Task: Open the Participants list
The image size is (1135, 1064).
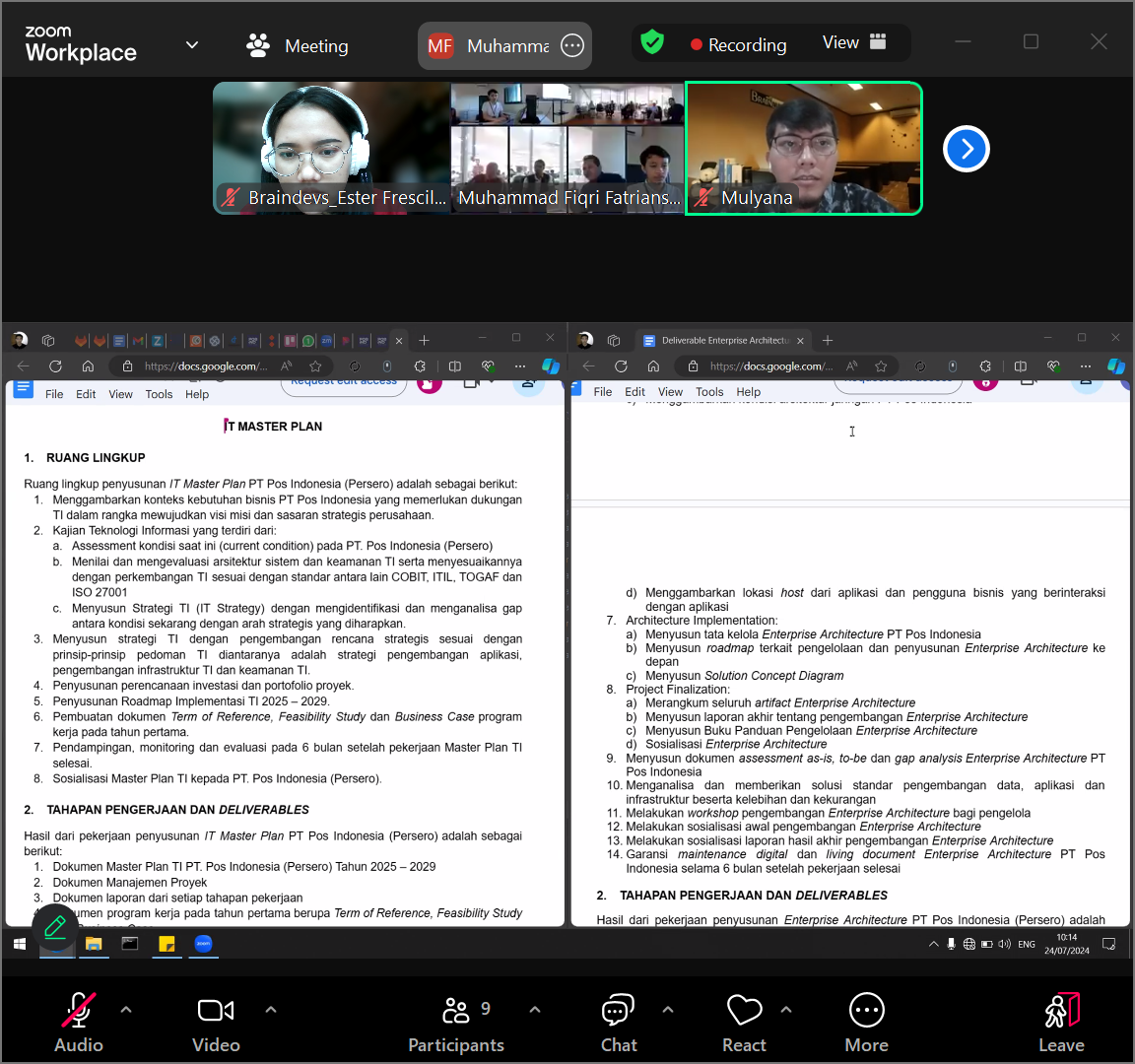Action: (456, 1022)
